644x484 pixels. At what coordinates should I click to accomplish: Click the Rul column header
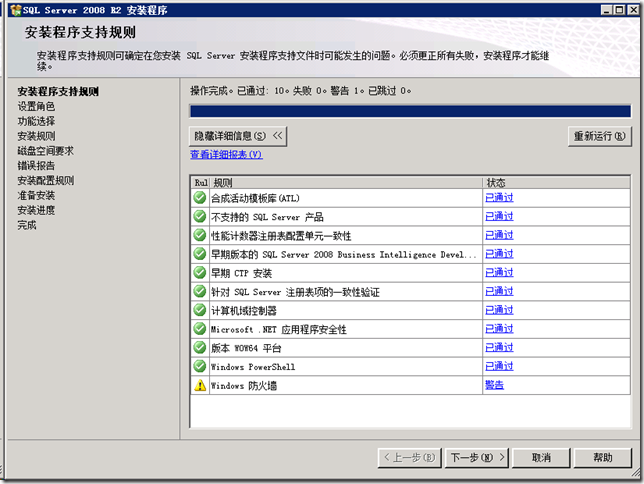201,182
